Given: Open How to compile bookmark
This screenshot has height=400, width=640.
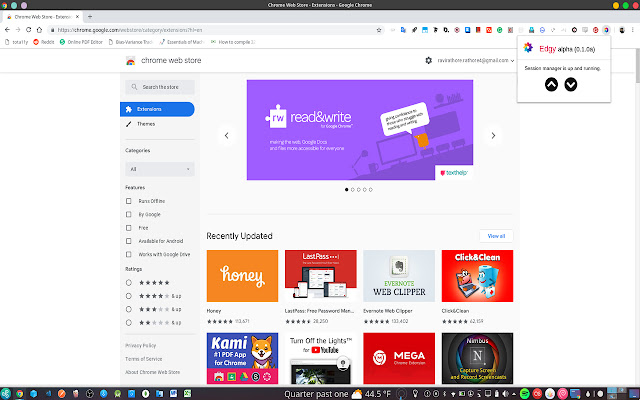Looking at the screenshot, I should (233, 42).
